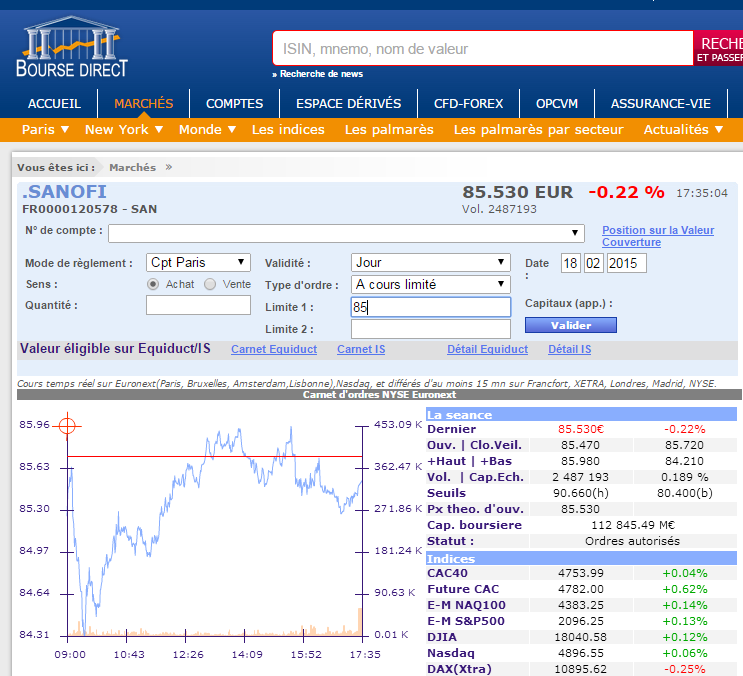The image size is (743, 676).
Task: Open the Couverture link
Action: (x=632, y=242)
